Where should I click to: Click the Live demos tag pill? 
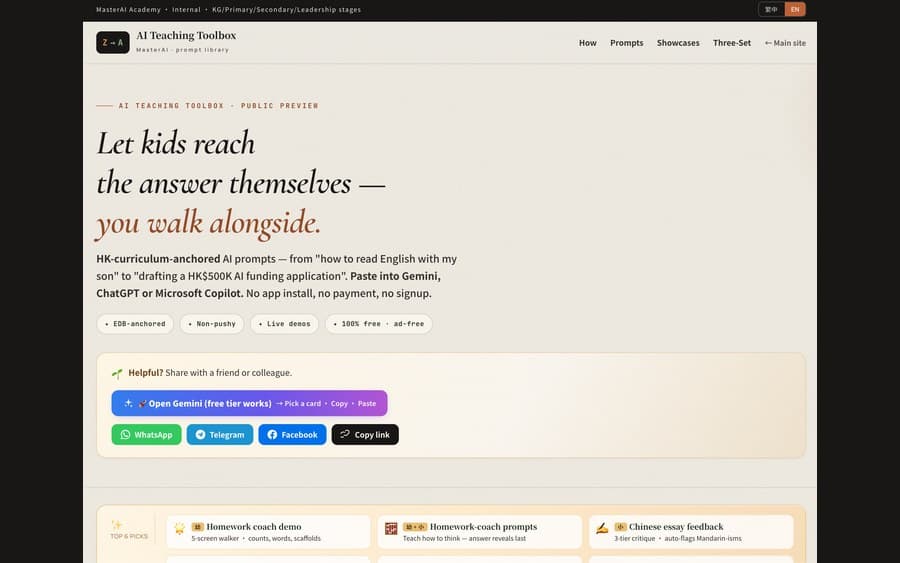click(284, 324)
